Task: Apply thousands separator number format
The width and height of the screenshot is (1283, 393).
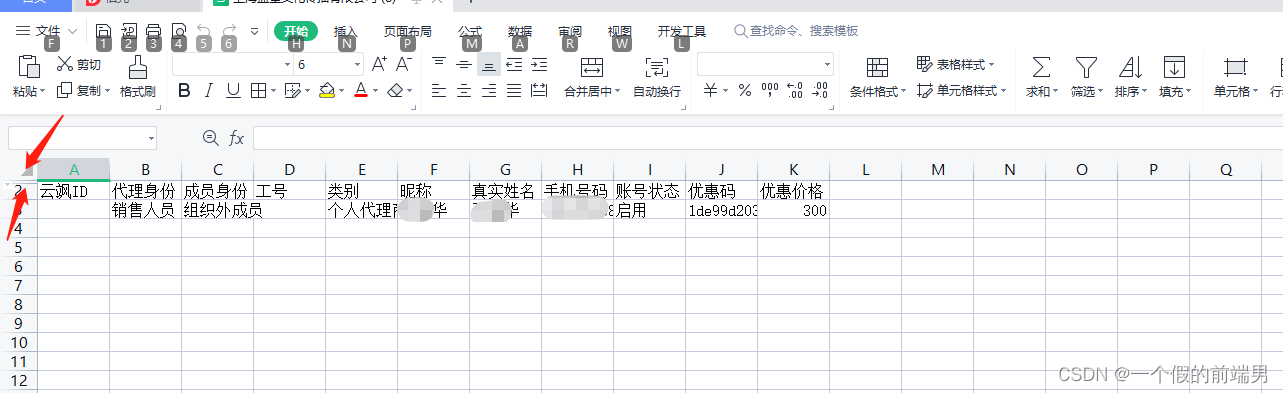Action: click(x=770, y=91)
